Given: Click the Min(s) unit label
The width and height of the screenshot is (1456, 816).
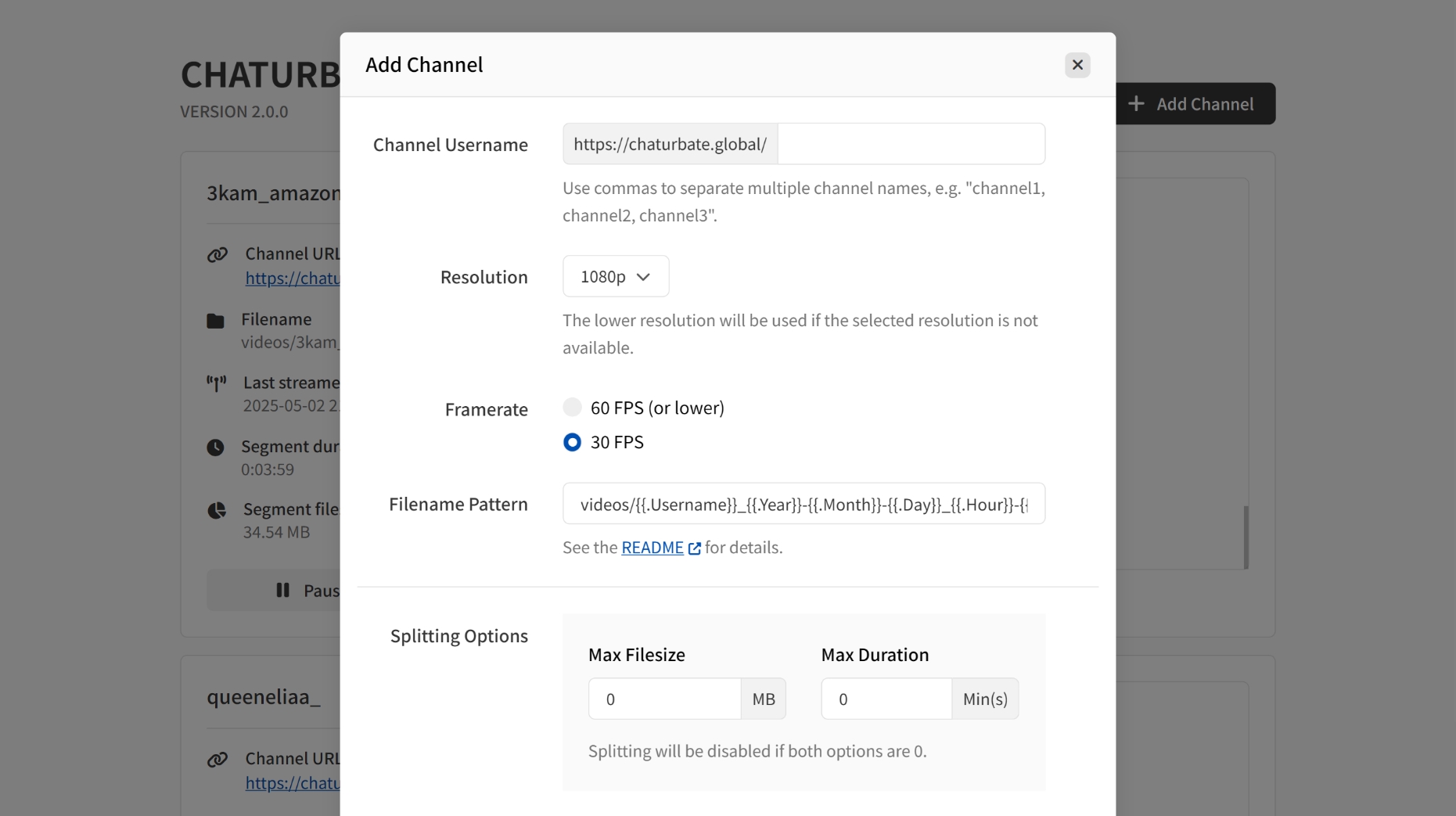Looking at the screenshot, I should pyautogui.click(x=985, y=699).
